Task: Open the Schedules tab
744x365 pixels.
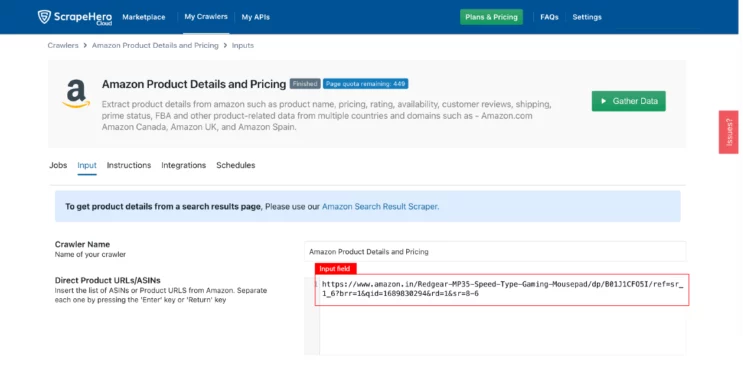Action: click(235, 165)
